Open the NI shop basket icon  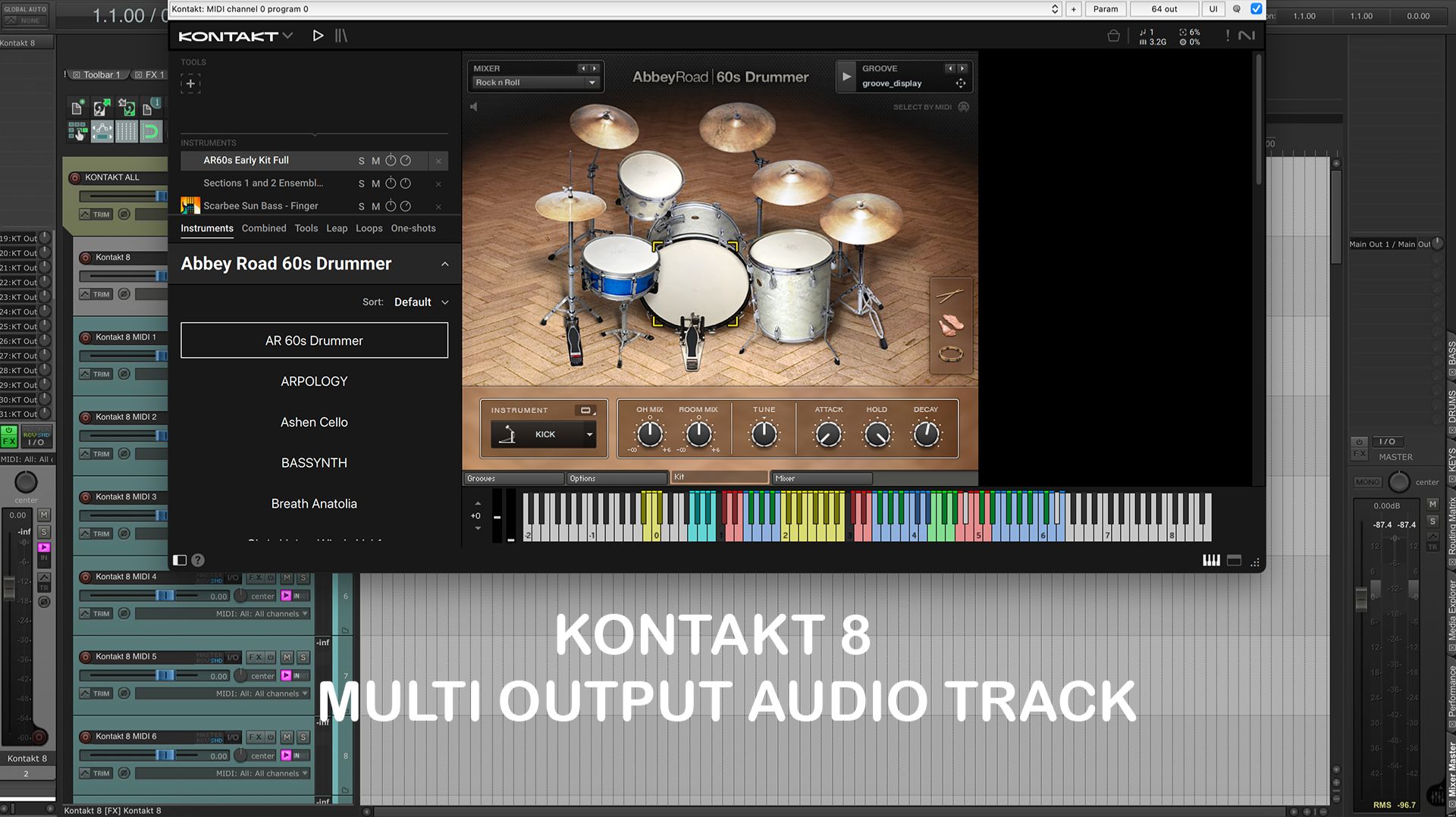click(1114, 35)
